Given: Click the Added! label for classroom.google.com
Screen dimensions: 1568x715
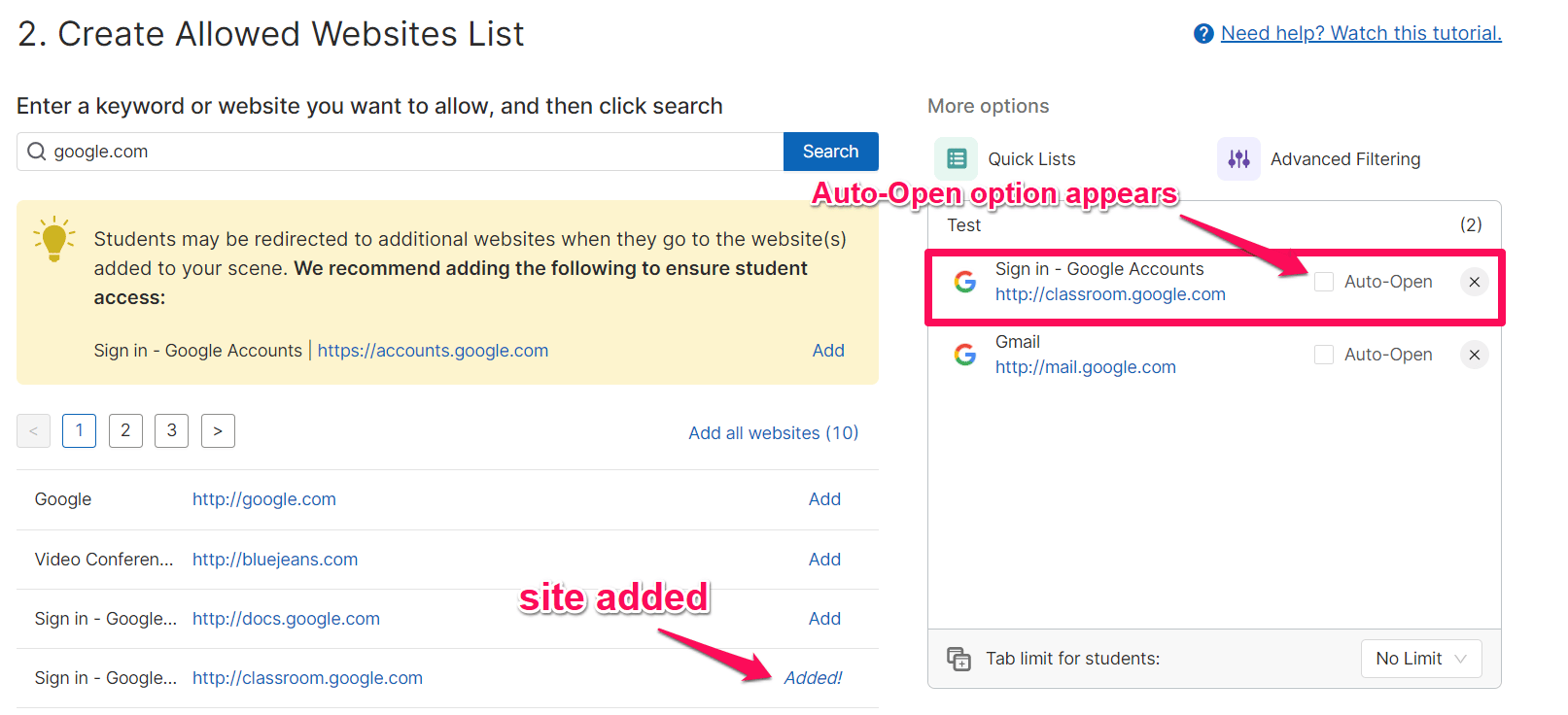Looking at the screenshot, I should pyautogui.click(x=813, y=678).
